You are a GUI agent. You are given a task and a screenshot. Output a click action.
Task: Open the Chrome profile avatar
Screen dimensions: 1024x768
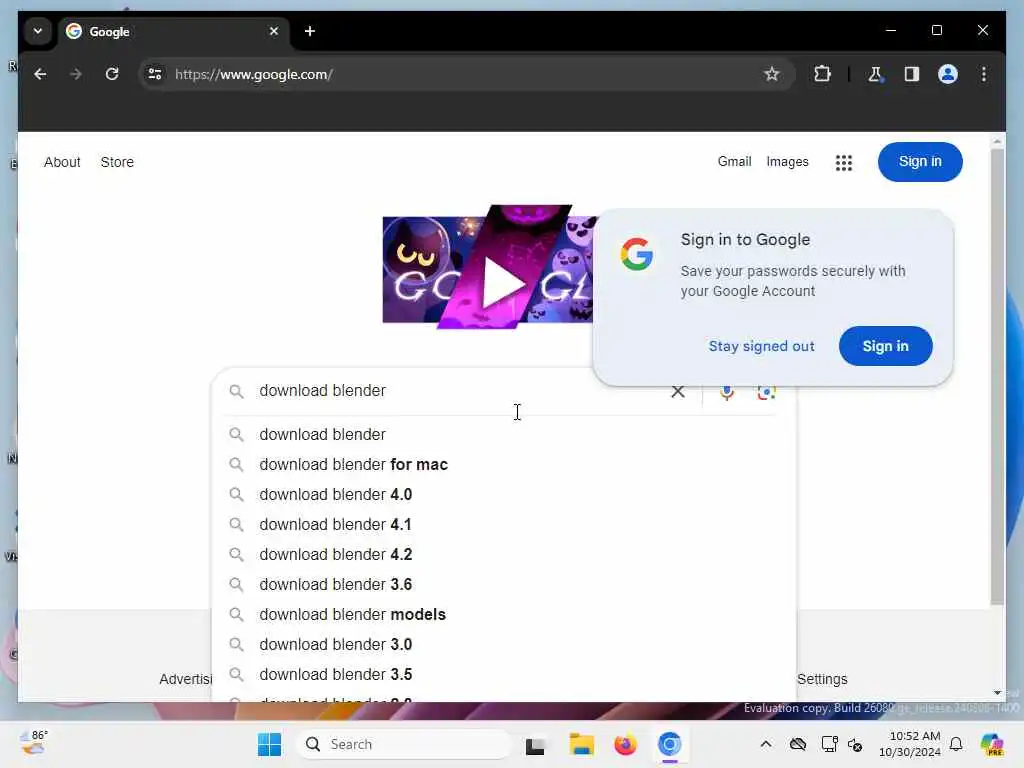pos(948,74)
